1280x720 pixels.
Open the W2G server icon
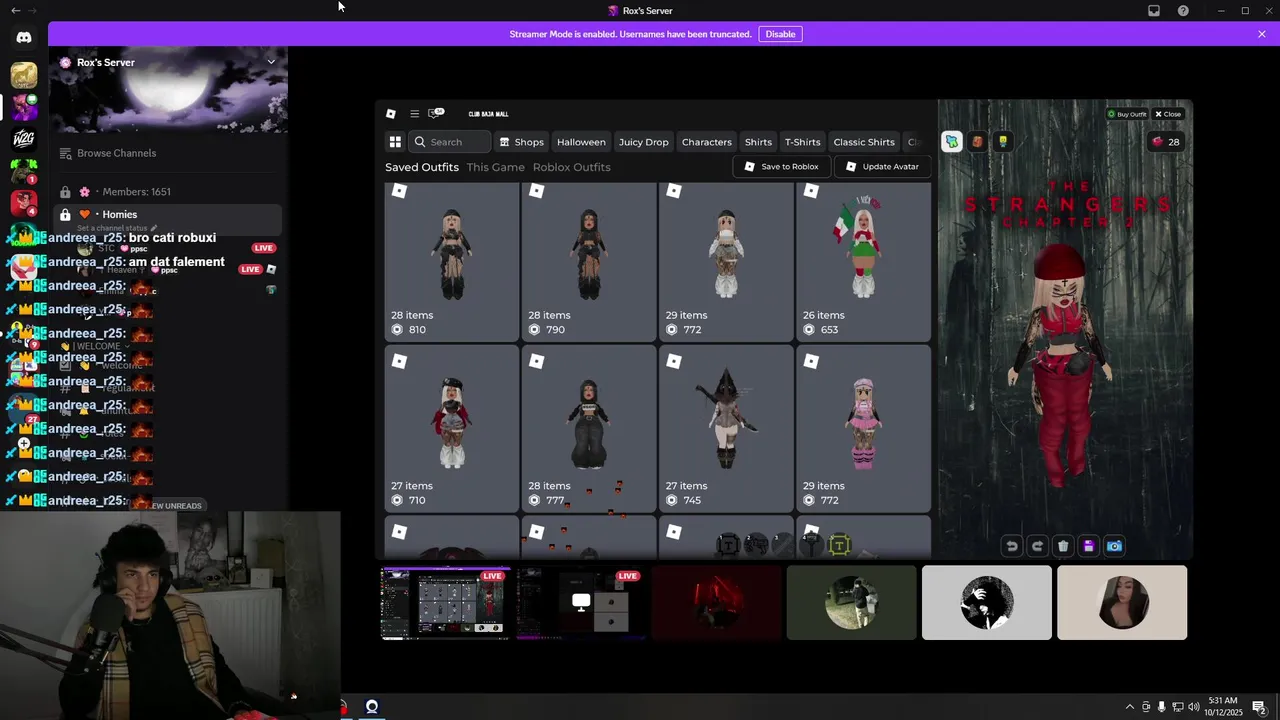[24, 138]
